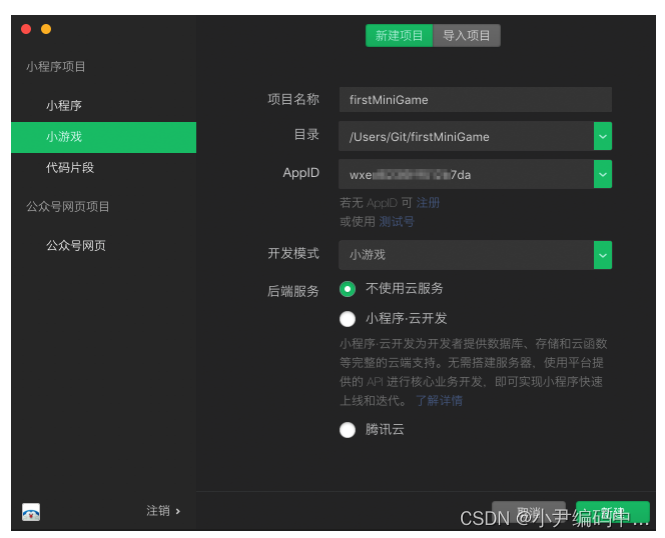Minimize the window with yellow button
Image resolution: width=665 pixels, height=538 pixels.
[46, 29]
